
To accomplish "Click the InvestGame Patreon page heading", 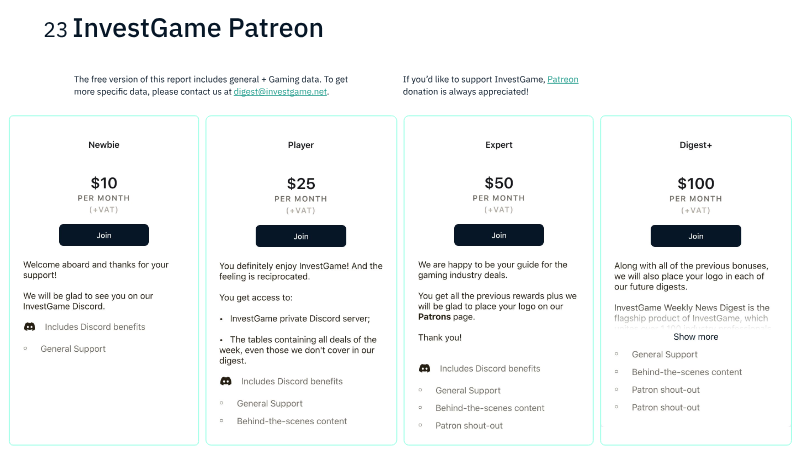I will coord(198,29).
